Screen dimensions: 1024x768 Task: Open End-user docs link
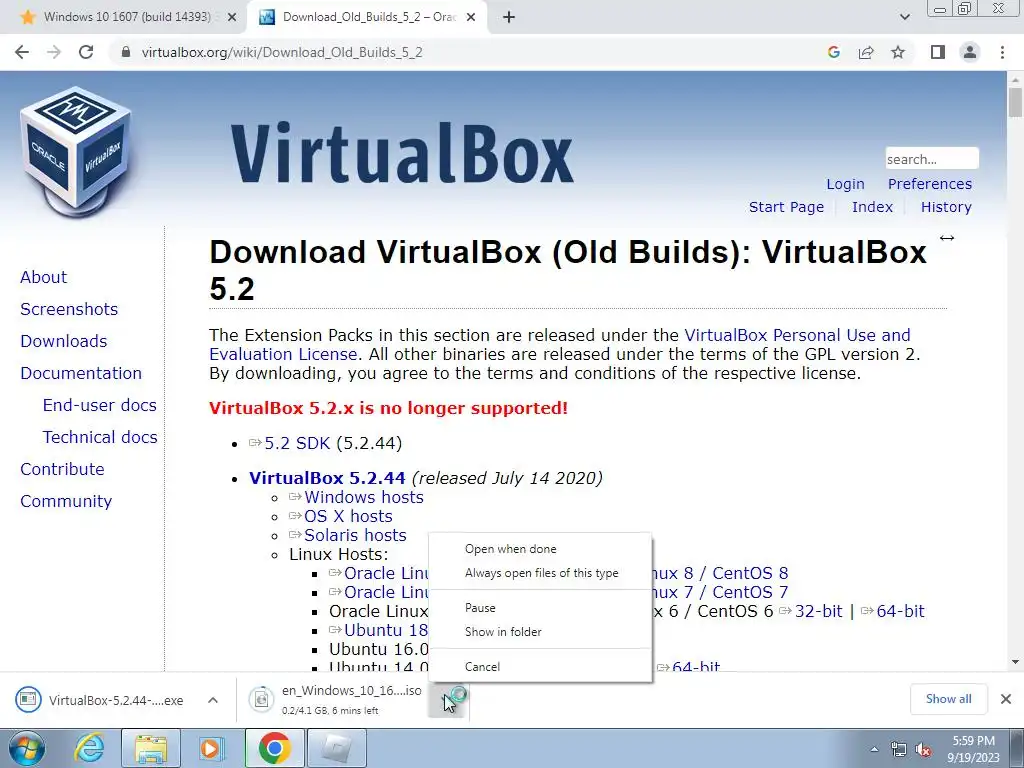click(x=99, y=405)
